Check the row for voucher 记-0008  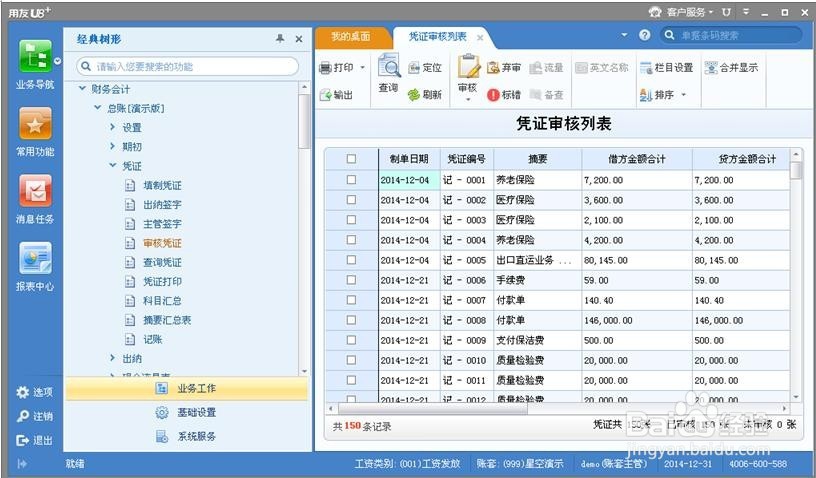351,320
